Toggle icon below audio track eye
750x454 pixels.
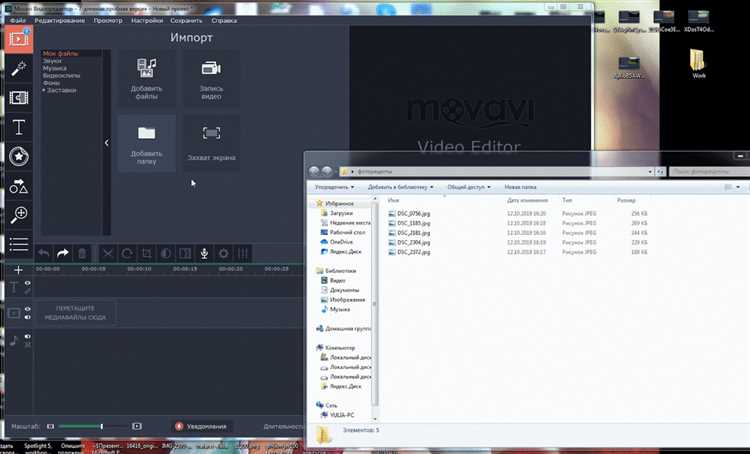[x=28, y=344]
